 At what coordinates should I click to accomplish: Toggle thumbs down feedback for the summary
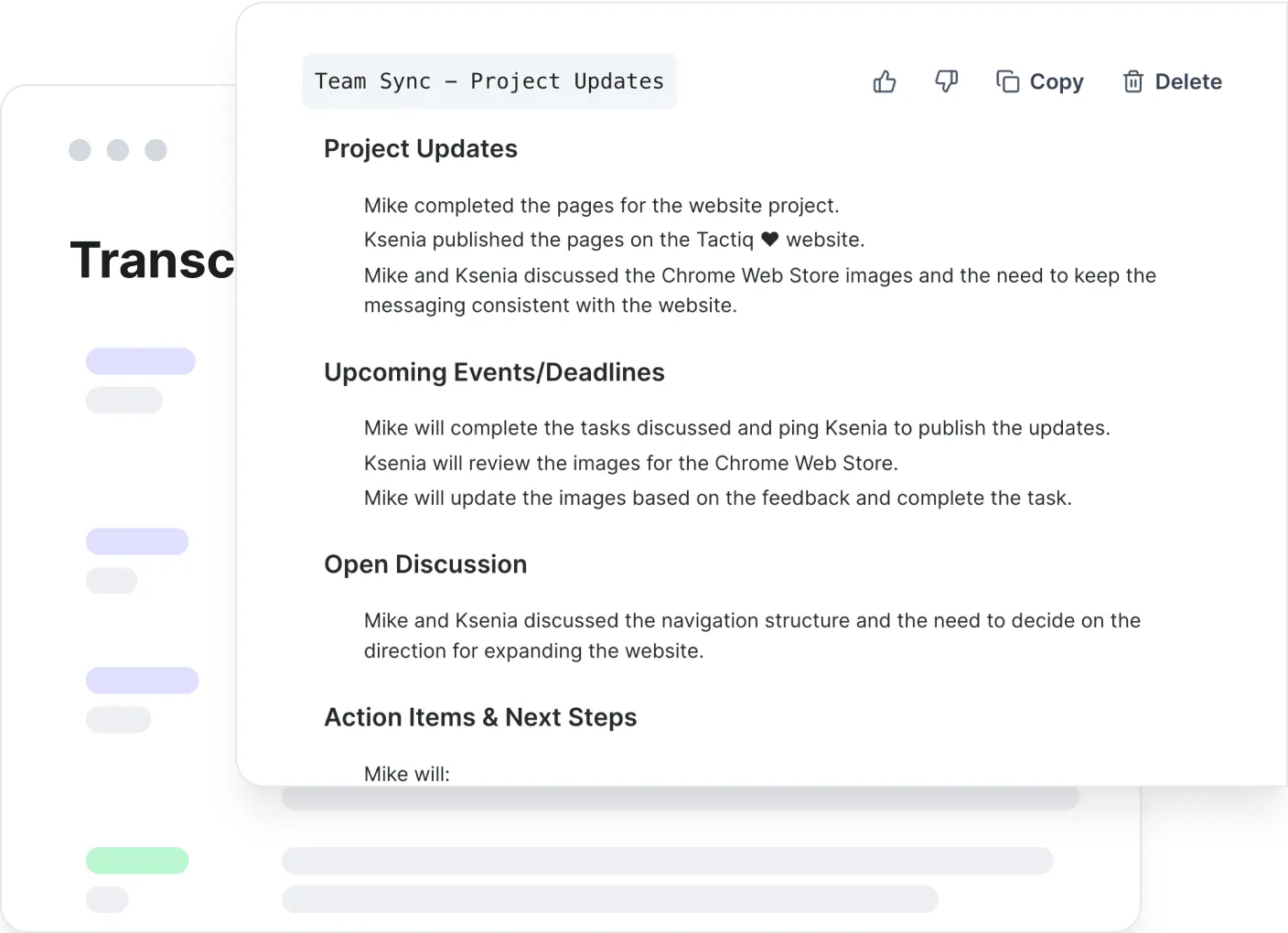pyautogui.click(x=946, y=81)
